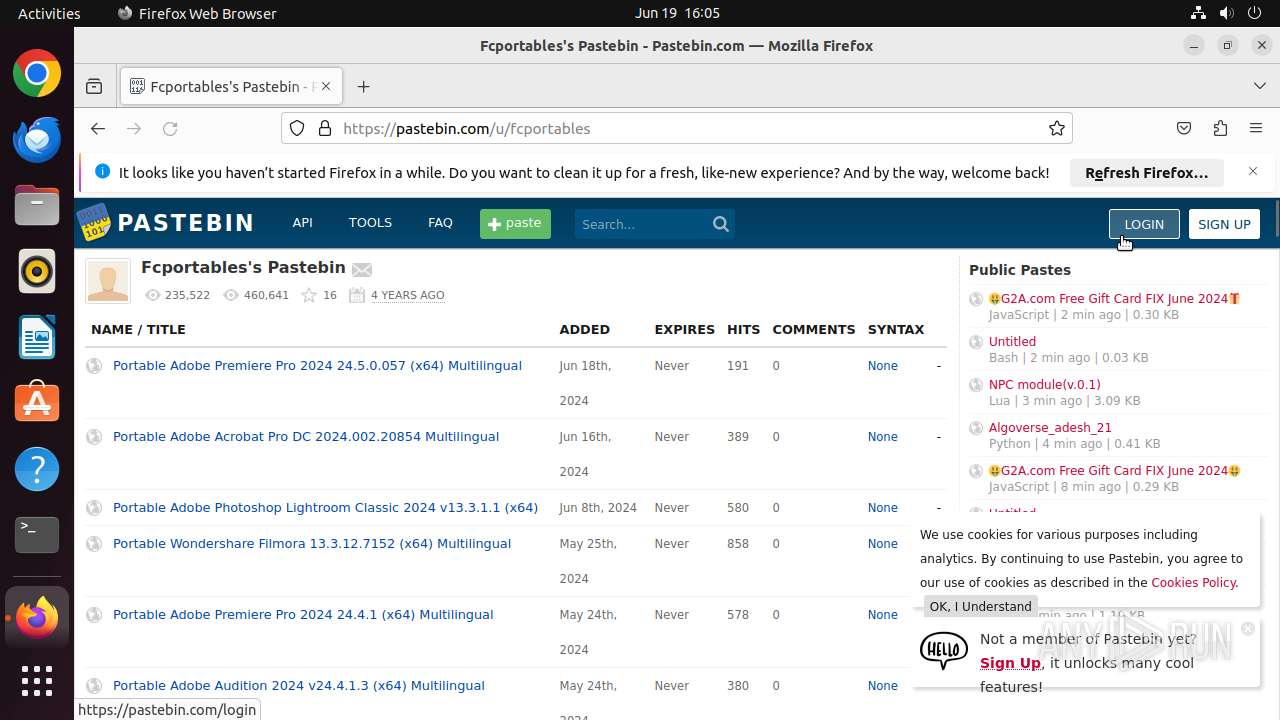Click the Fcportables user avatar
The height and width of the screenshot is (720, 1280).
108,281
